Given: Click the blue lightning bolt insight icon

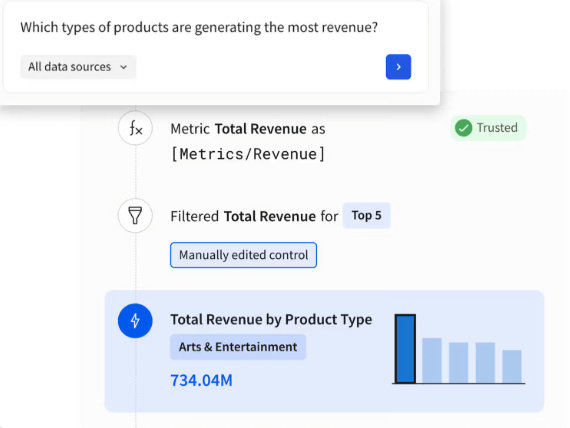Looking at the screenshot, I should (x=135, y=321).
